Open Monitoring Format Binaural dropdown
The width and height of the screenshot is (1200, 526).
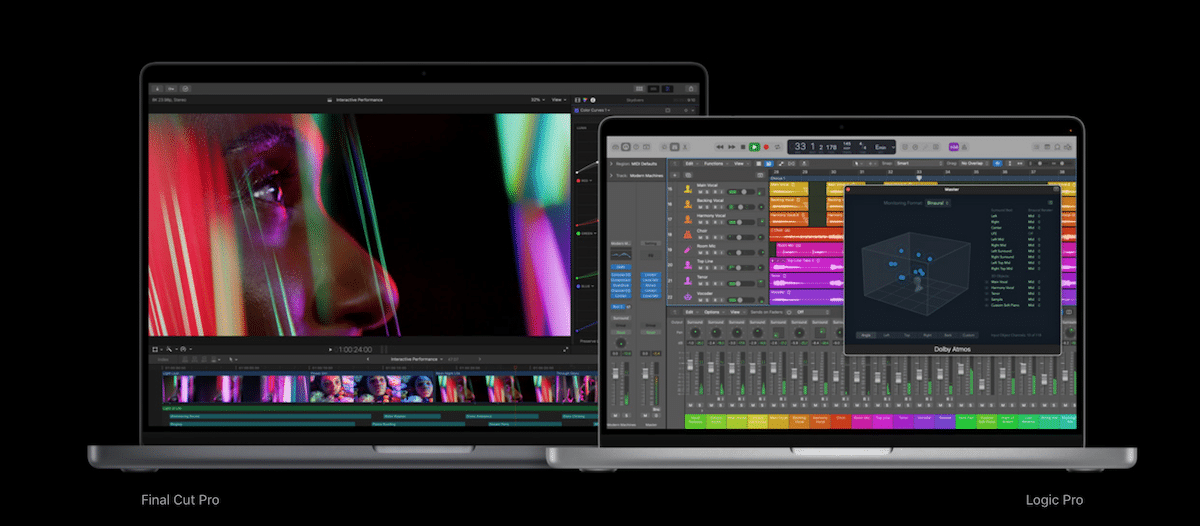[938, 203]
